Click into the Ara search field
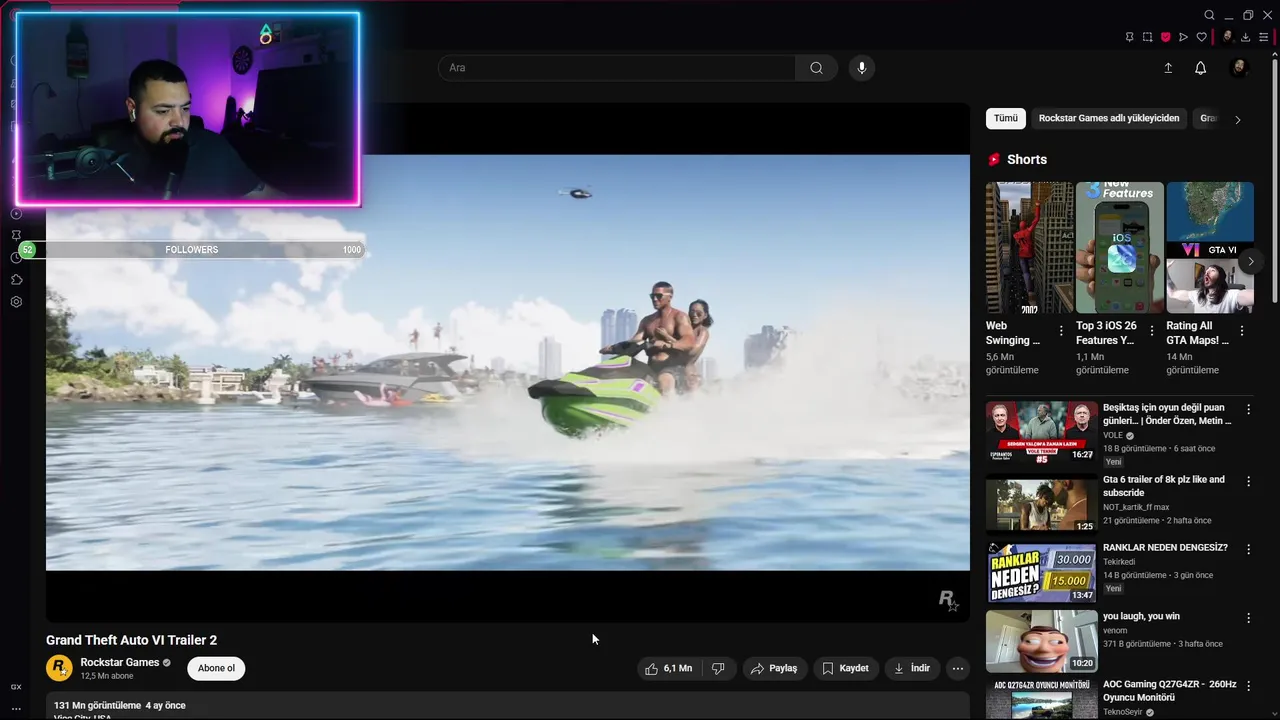 pyautogui.click(x=617, y=68)
